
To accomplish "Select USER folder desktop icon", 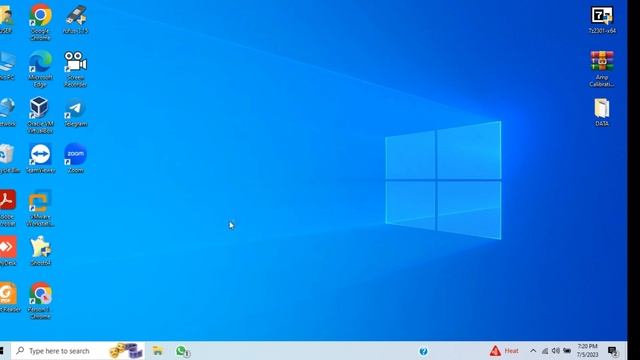I will (x=6, y=19).
